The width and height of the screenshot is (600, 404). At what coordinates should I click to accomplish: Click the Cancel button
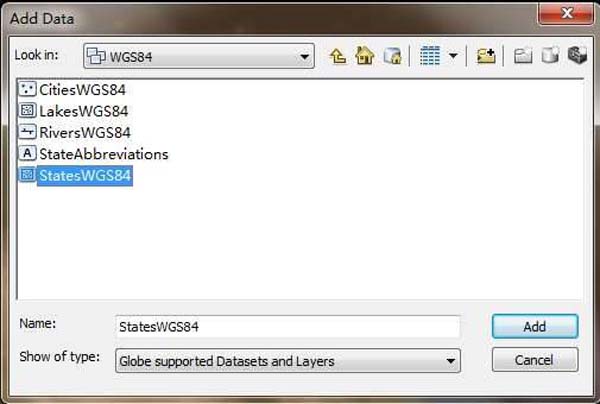pos(535,360)
